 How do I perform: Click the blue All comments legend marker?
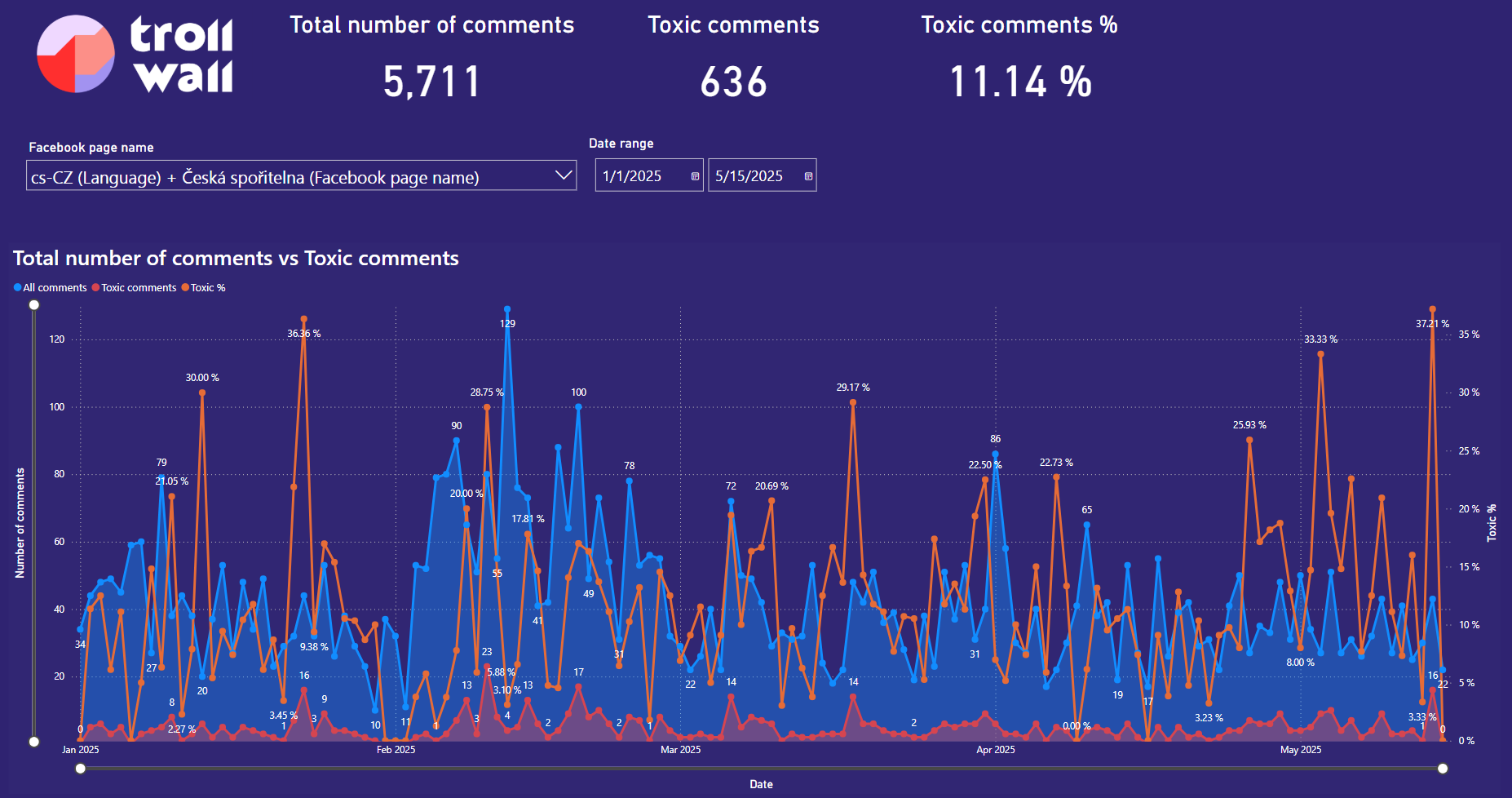click(x=18, y=288)
